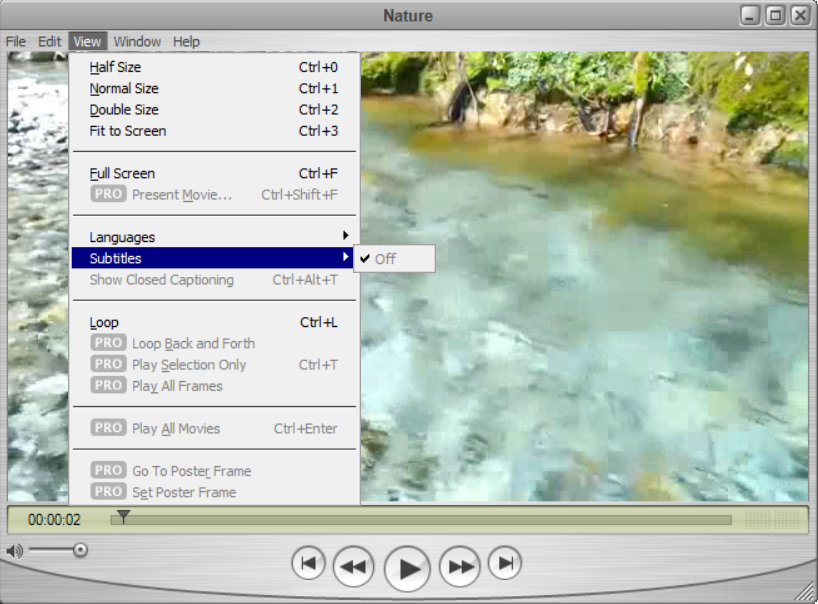Screen dimensions: 818x604
Task: Mute audio using the speaker icon
Action: point(14,551)
